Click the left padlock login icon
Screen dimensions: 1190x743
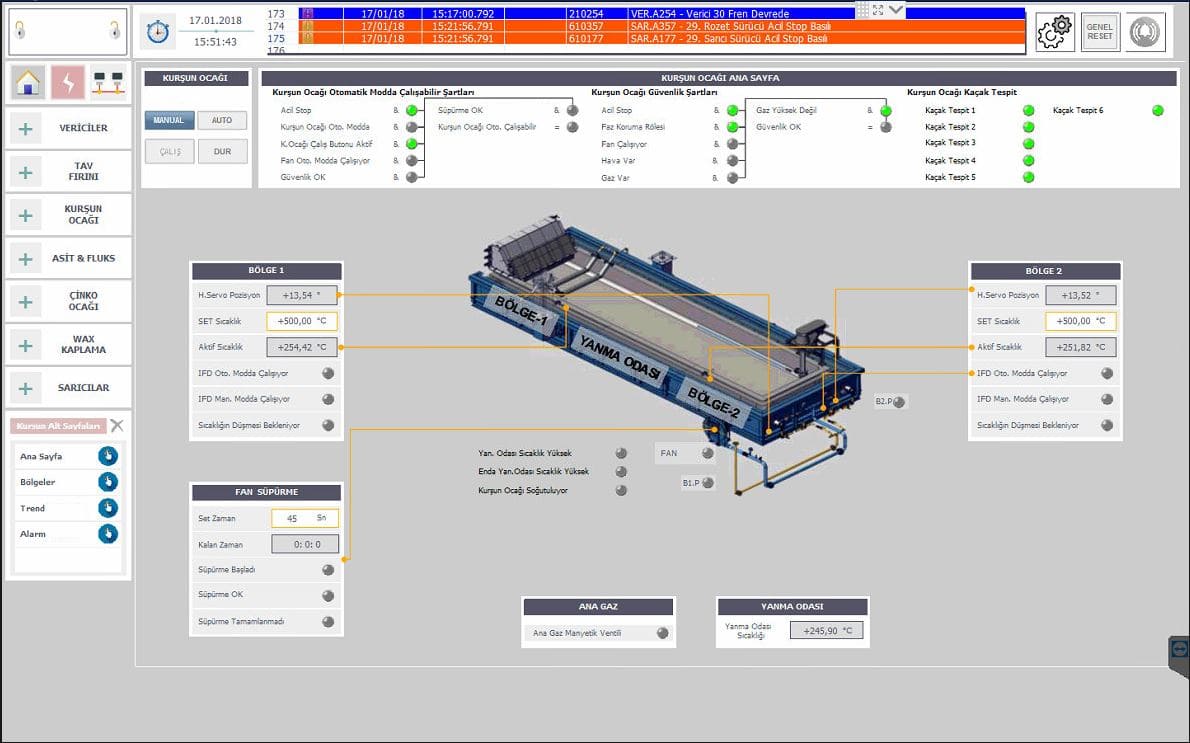click(x=20, y=32)
